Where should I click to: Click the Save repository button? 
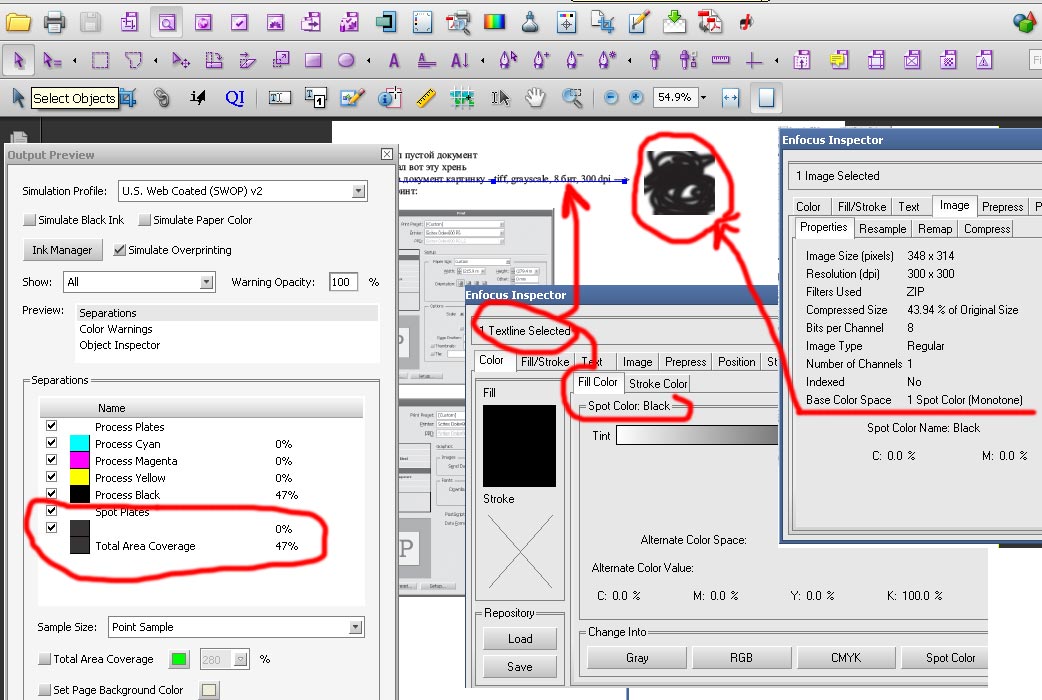pos(520,667)
